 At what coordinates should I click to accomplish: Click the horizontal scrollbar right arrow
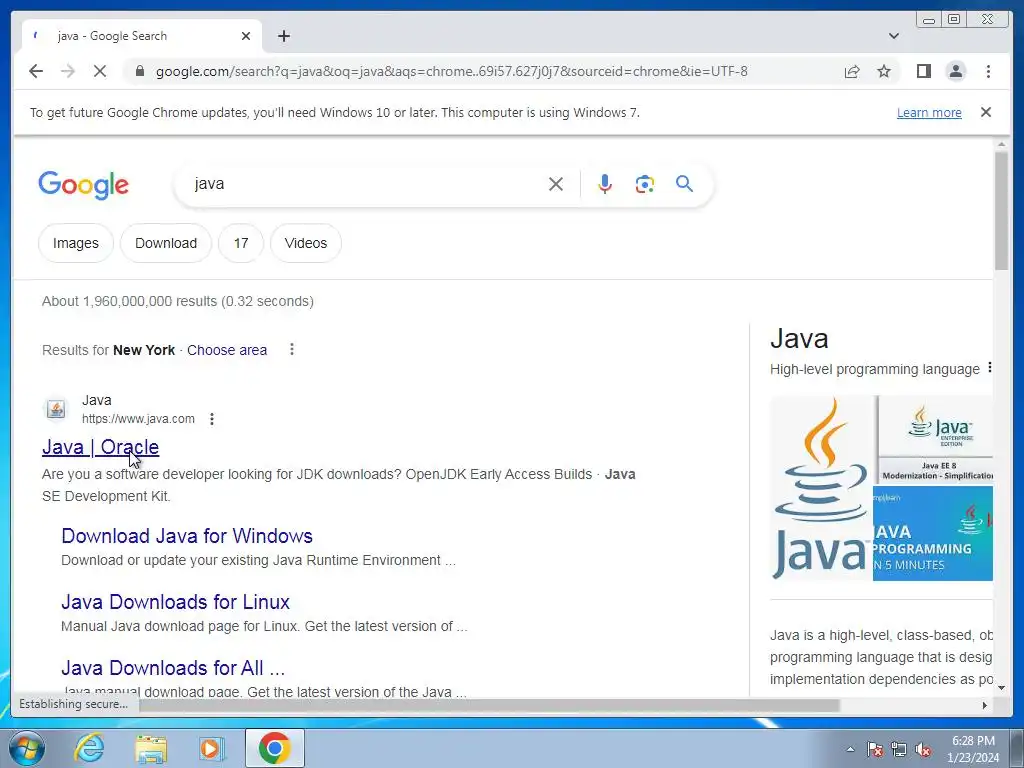tap(985, 705)
